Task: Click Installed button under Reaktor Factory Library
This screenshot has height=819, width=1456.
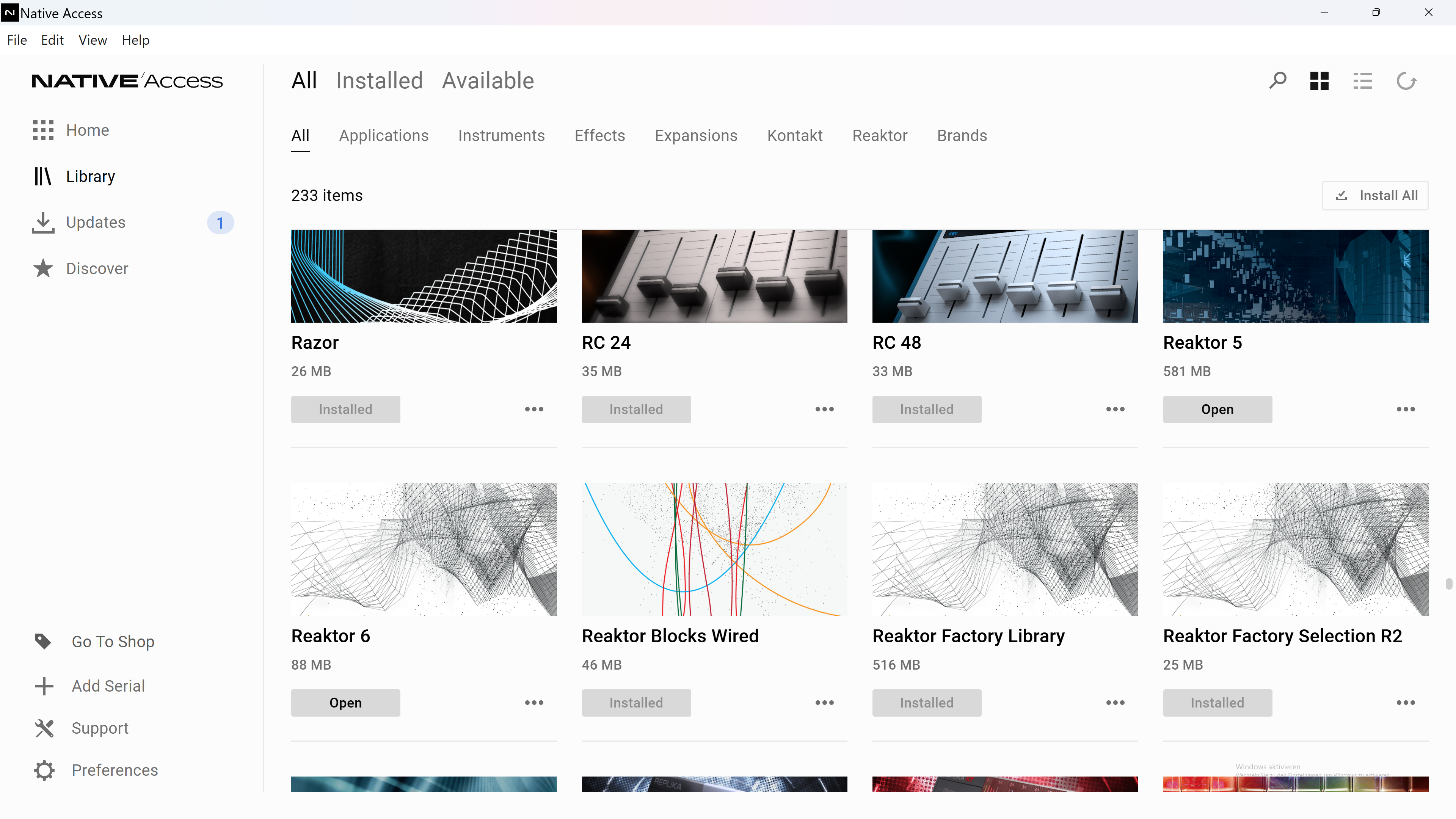Action: tap(926, 703)
